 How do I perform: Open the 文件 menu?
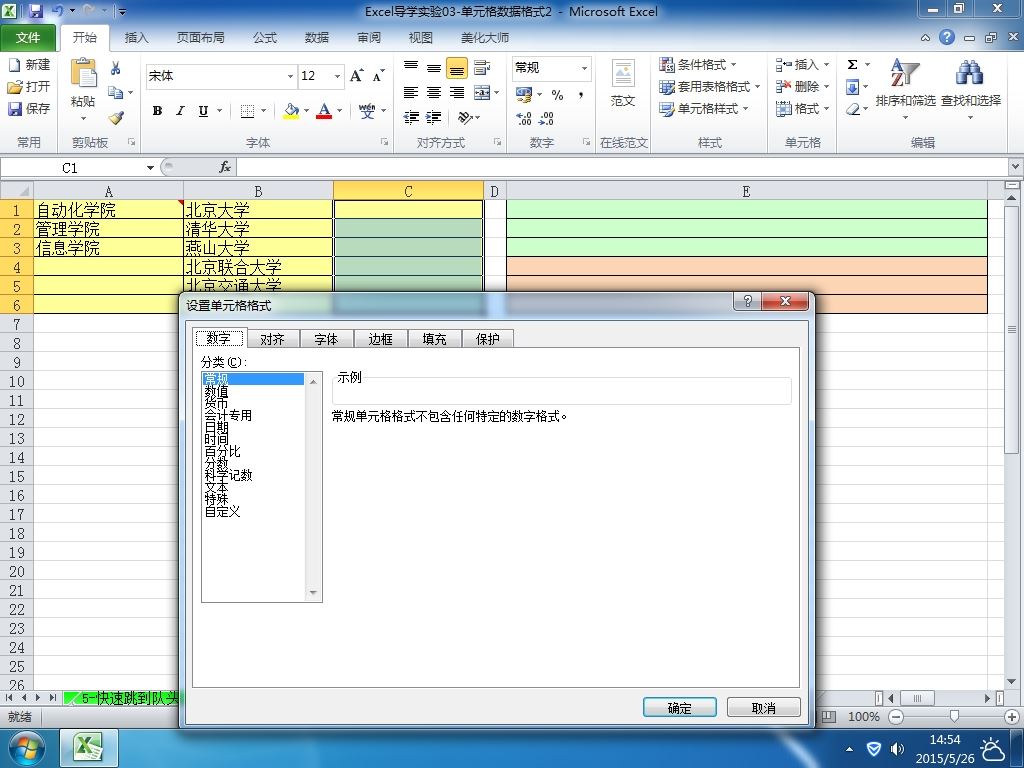point(27,38)
